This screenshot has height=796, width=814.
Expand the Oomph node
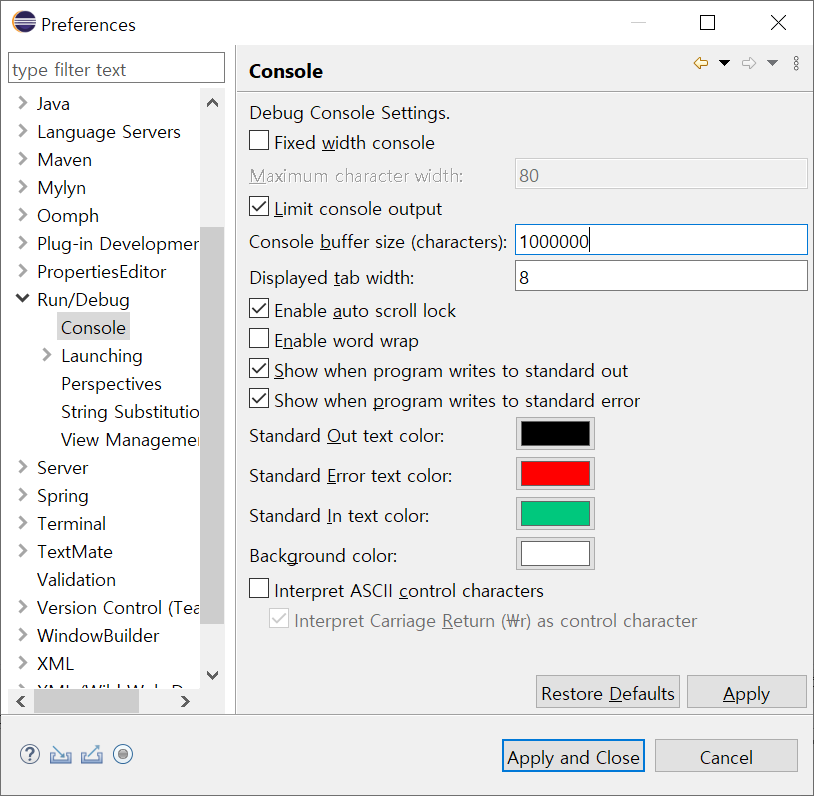tap(22, 215)
